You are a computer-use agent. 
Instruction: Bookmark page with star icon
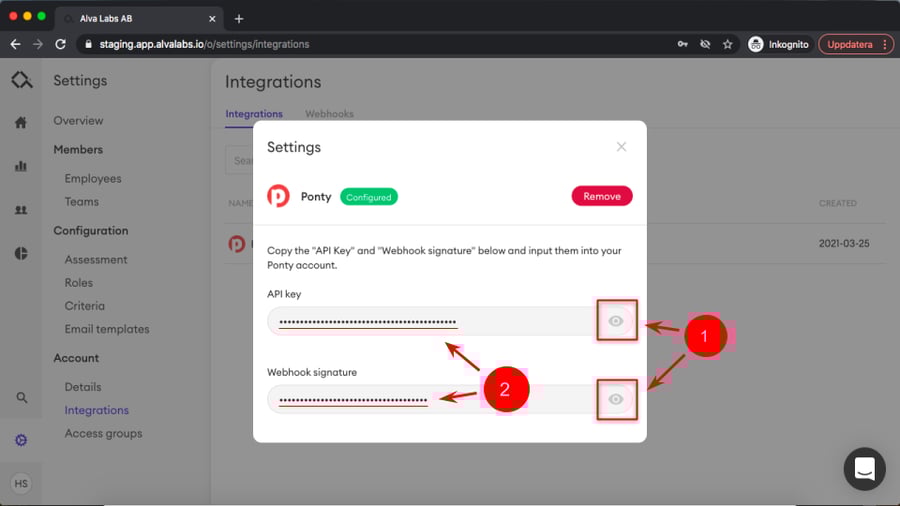728,44
